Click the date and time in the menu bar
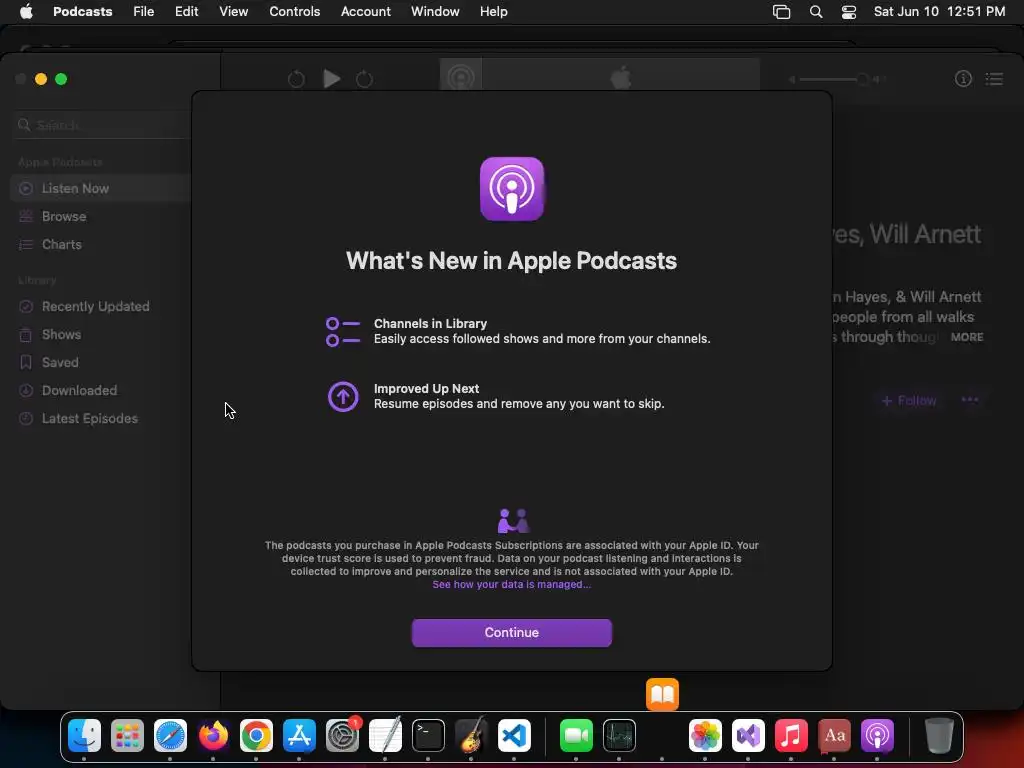Viewport: 1024px width, 768px height. tap(939, 11)
